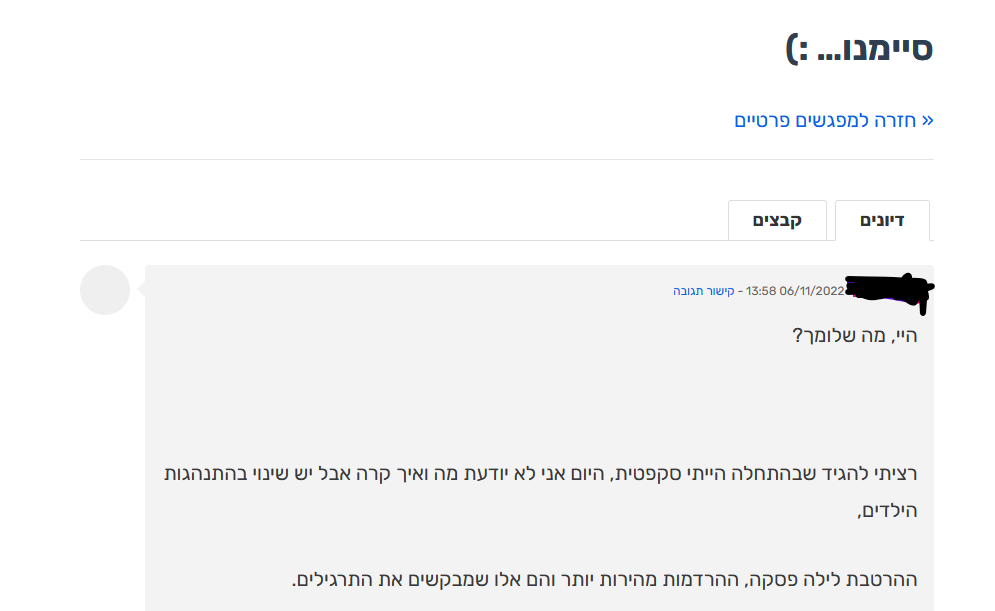995x611 pixels.
Task: Click the blacked-out author name
Action: tap(889, 289)
